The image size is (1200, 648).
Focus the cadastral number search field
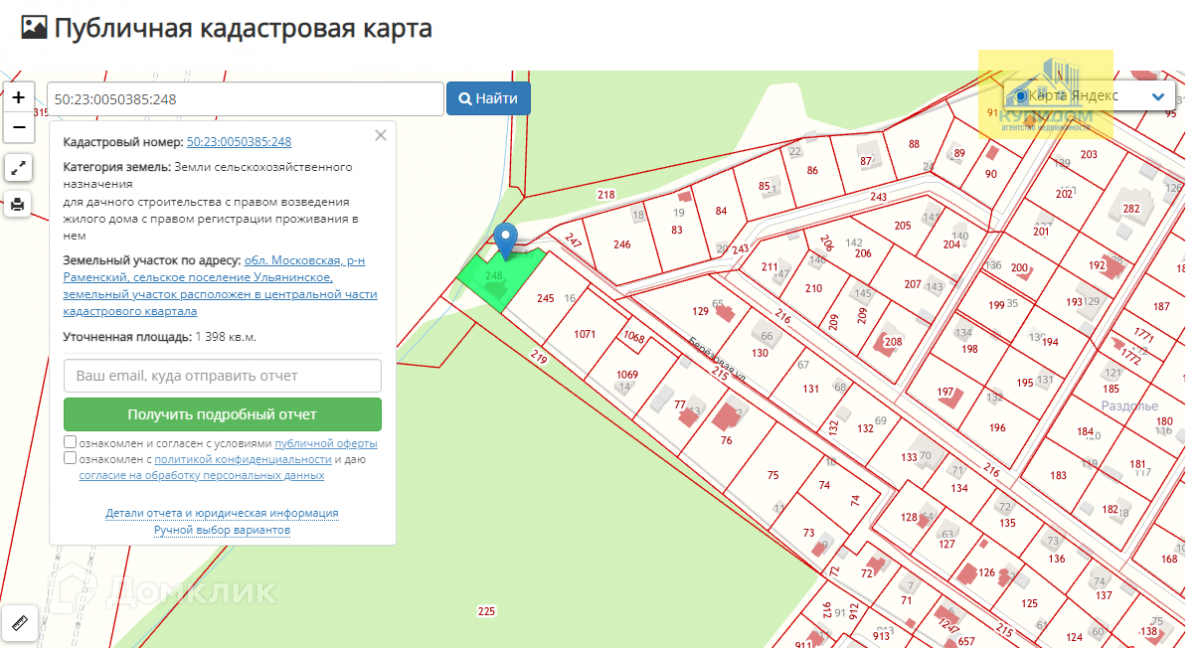click(x=245, y=99)
